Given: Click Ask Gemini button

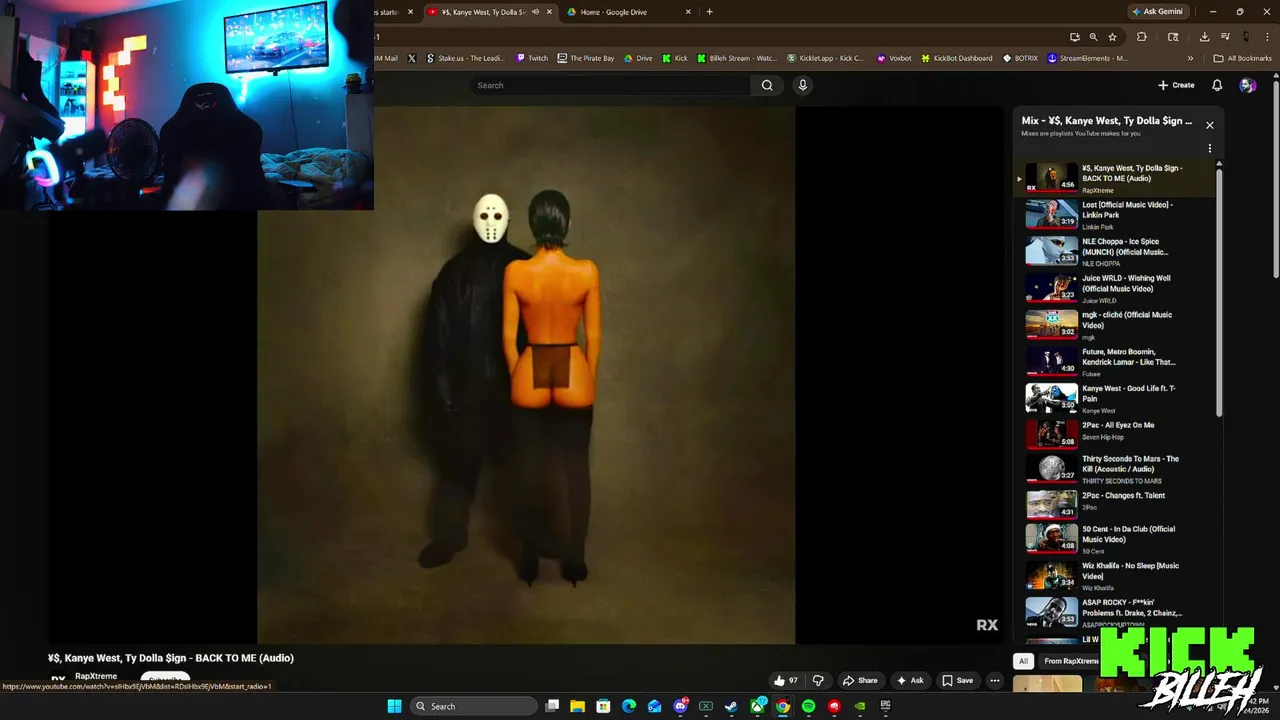Looking at the screenshot, I should [1157, 12].
